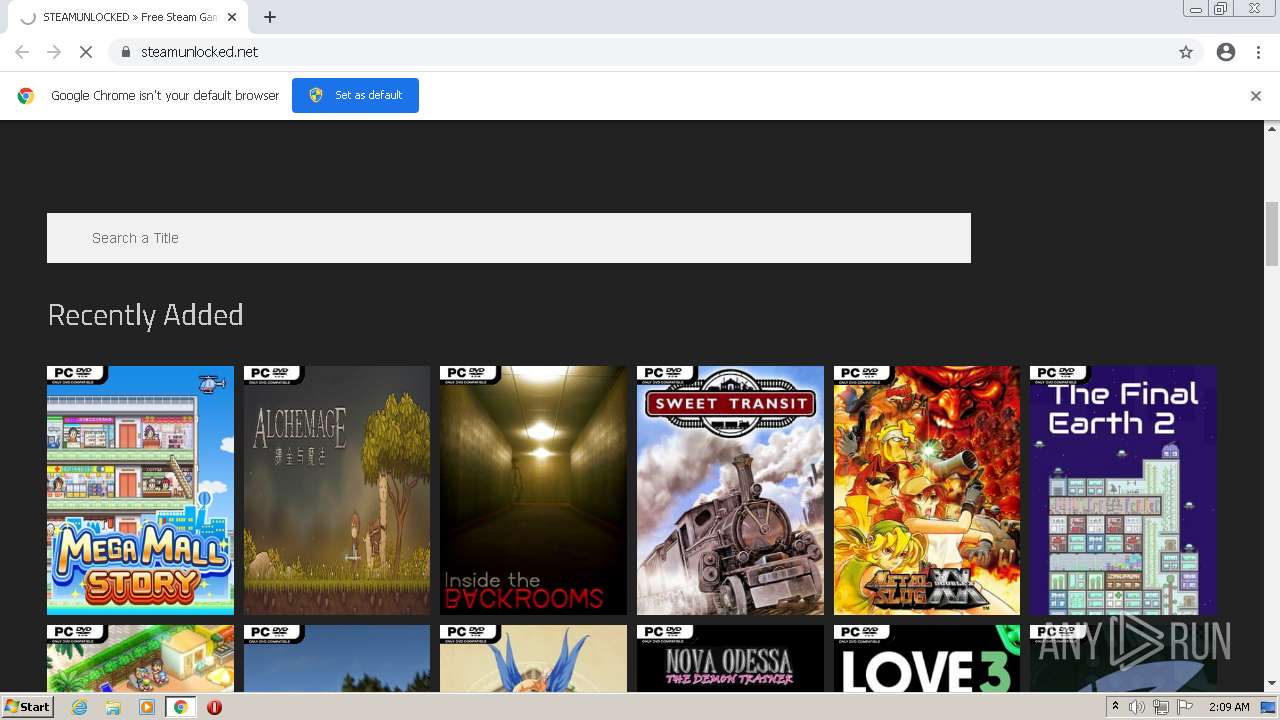Launch Internet Explorer from the taskbar
This screenshot has height=720, width=1280.
click(80, 707)
